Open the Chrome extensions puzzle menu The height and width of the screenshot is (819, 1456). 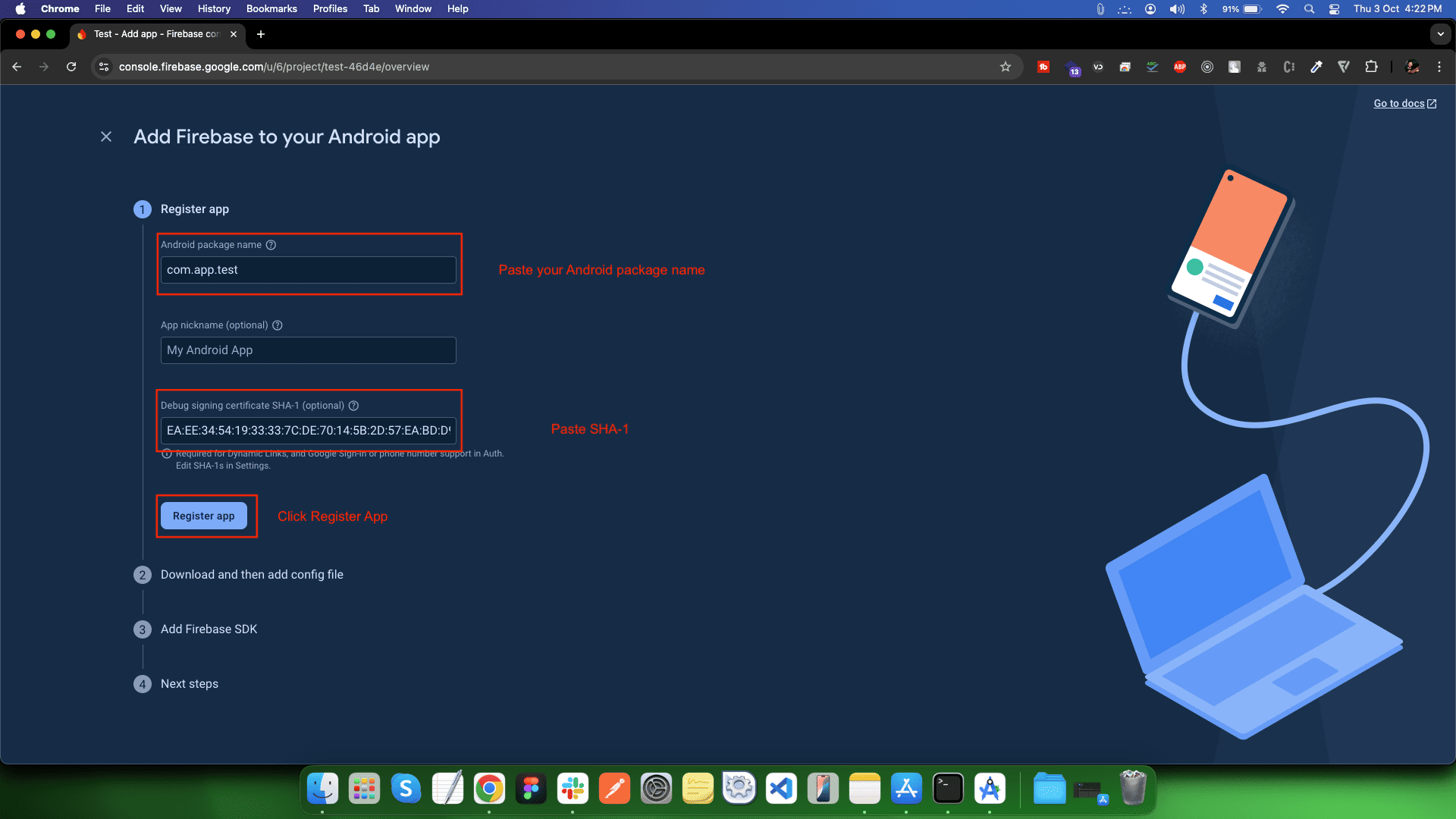[x=1371, y=67]
